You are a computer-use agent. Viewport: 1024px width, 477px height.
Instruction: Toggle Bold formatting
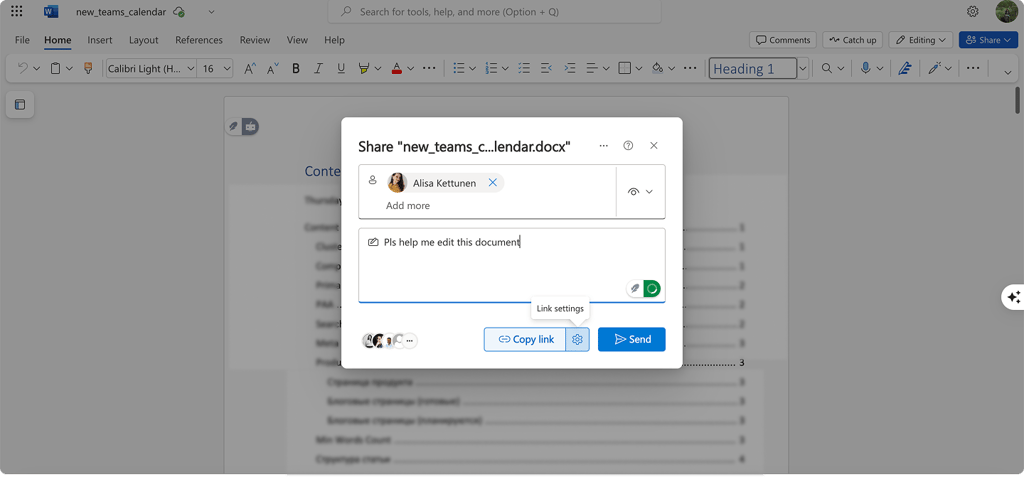[x=296, y=68]
